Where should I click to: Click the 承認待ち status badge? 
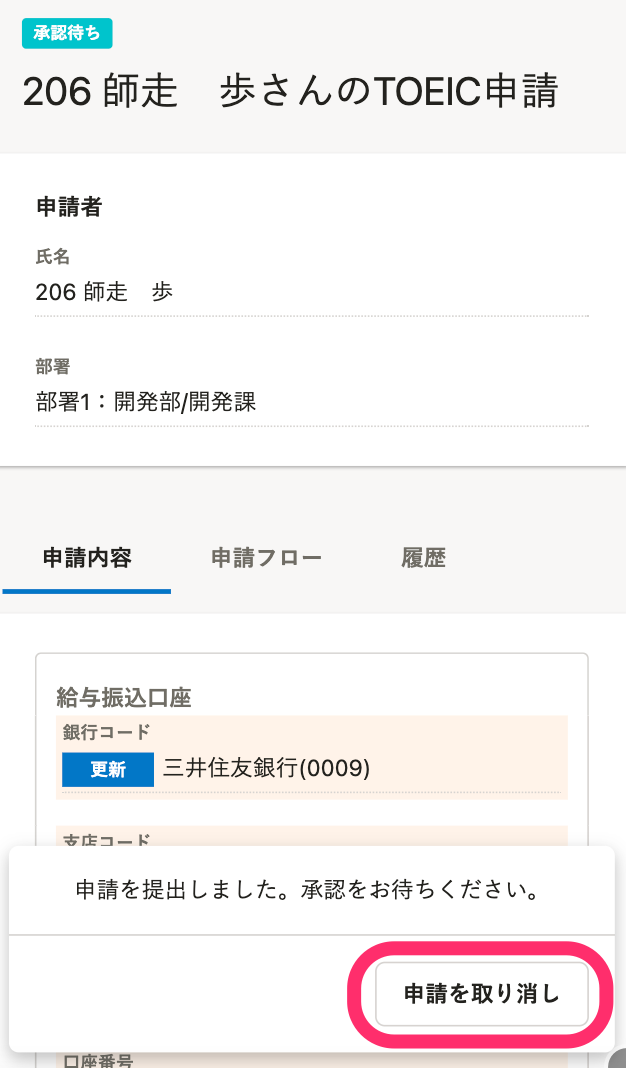(67, 33)
